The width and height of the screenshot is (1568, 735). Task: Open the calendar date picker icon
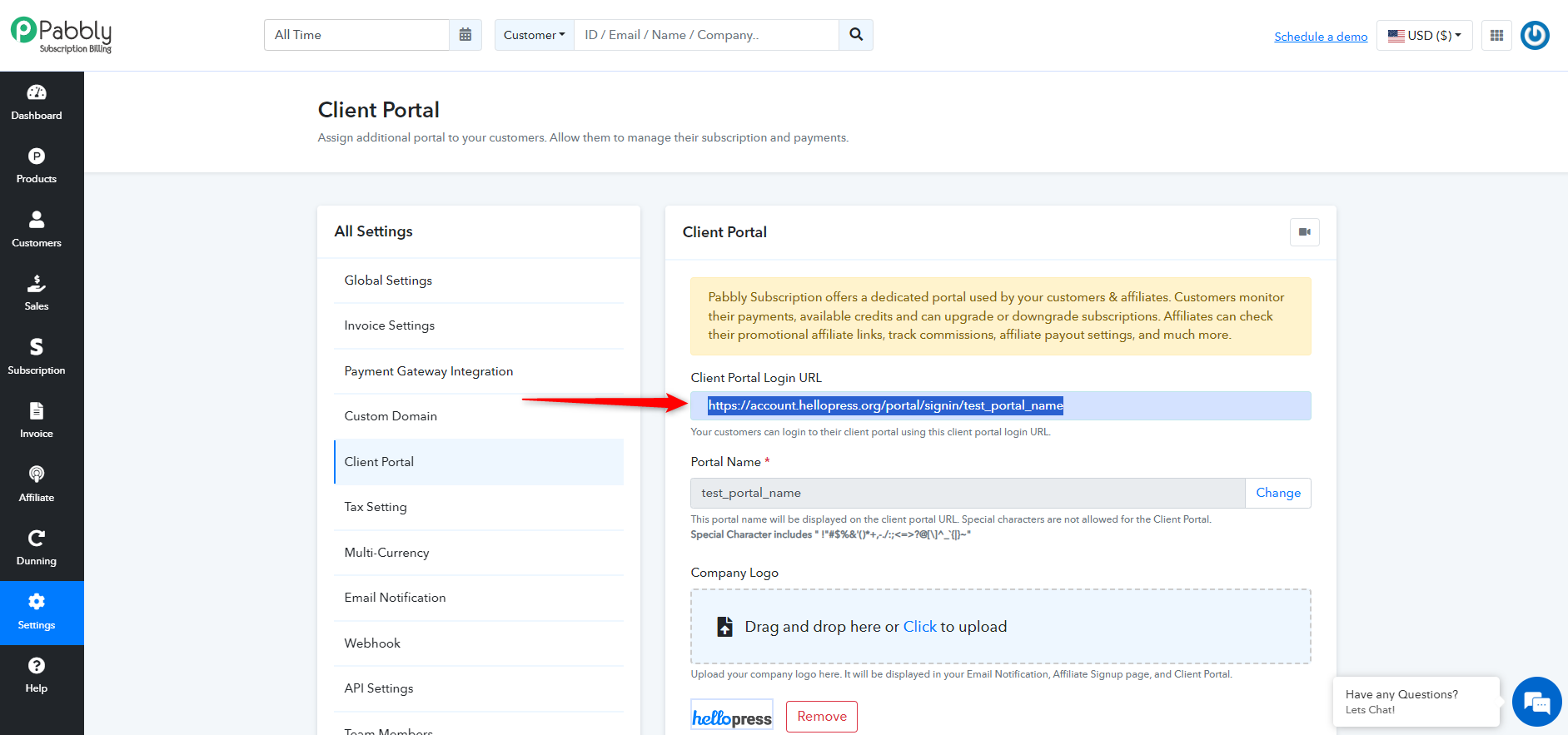pos(465,35)
